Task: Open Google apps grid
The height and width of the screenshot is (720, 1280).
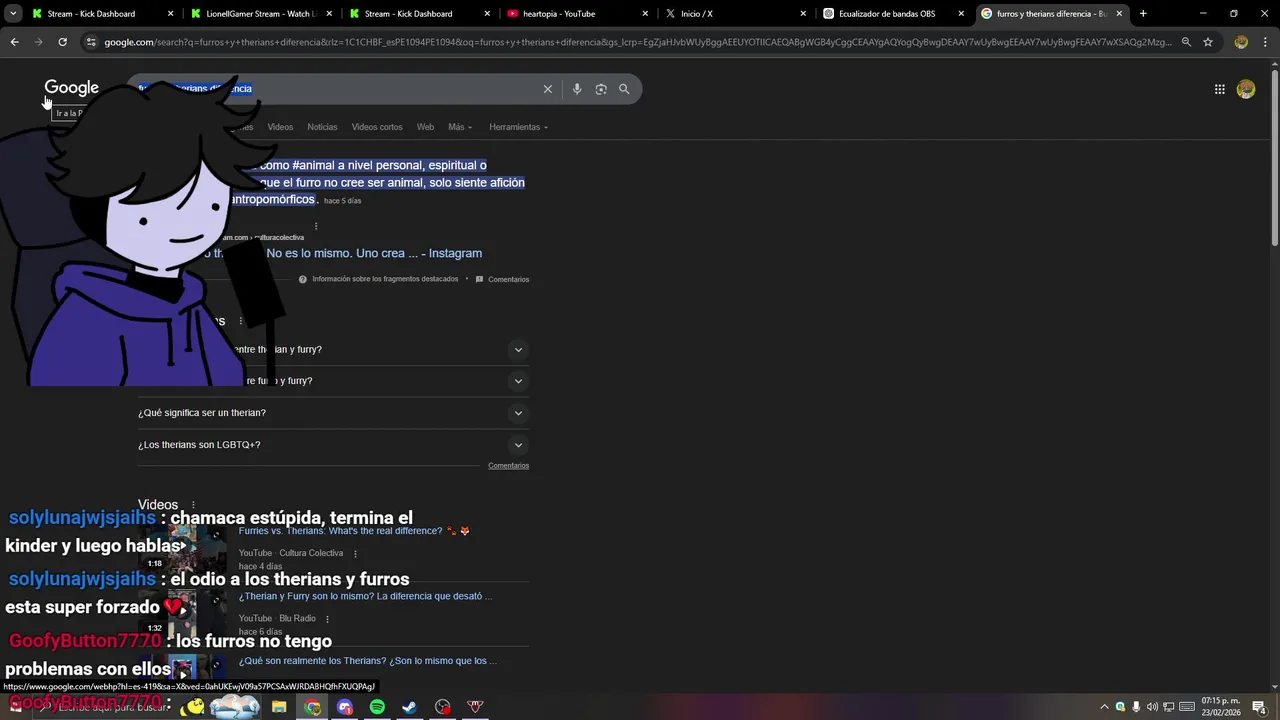Action: click(x=1219, y=89)
